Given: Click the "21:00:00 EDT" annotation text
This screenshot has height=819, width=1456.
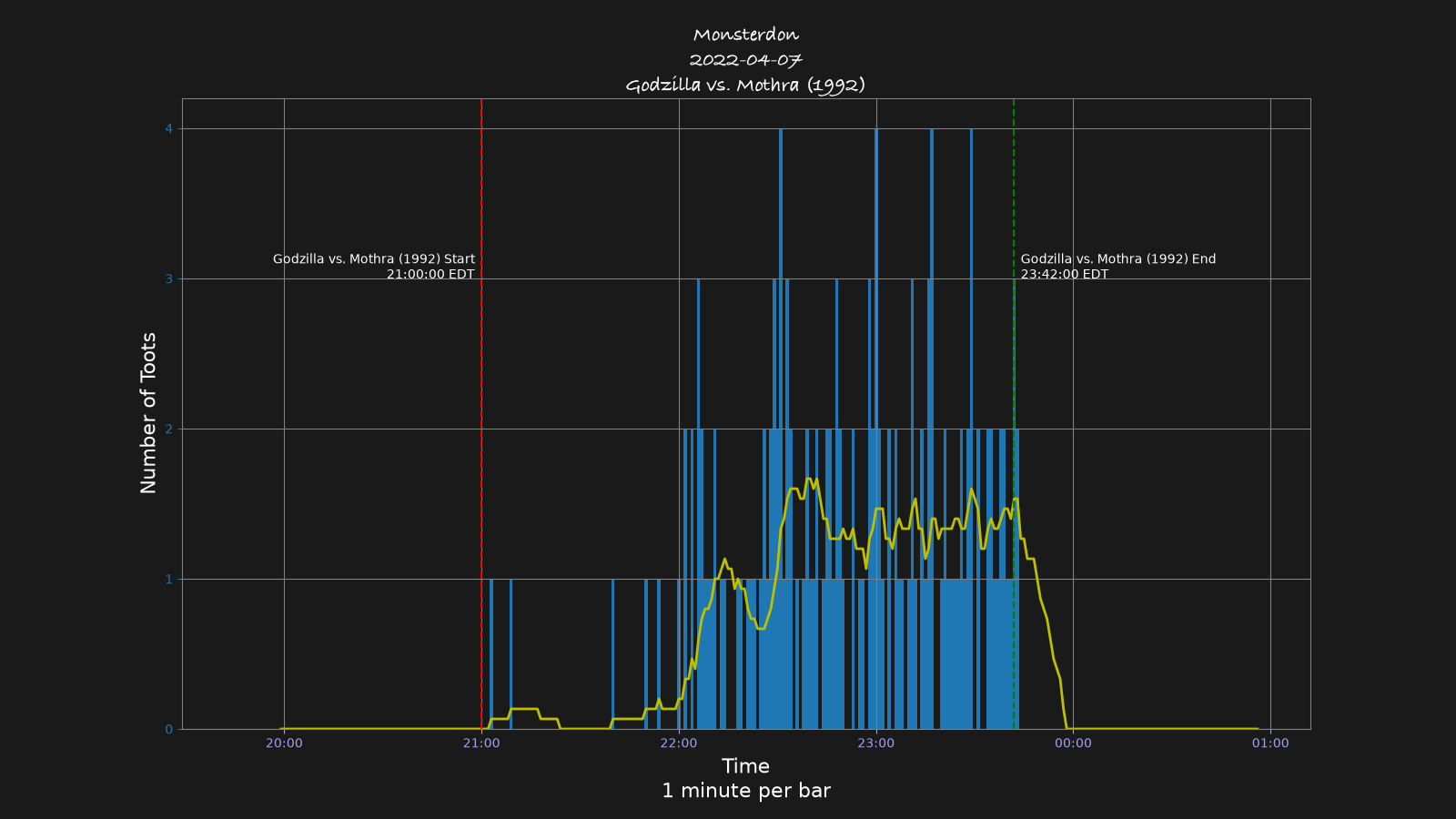Looking at the screenshot, I should (430, 275).
